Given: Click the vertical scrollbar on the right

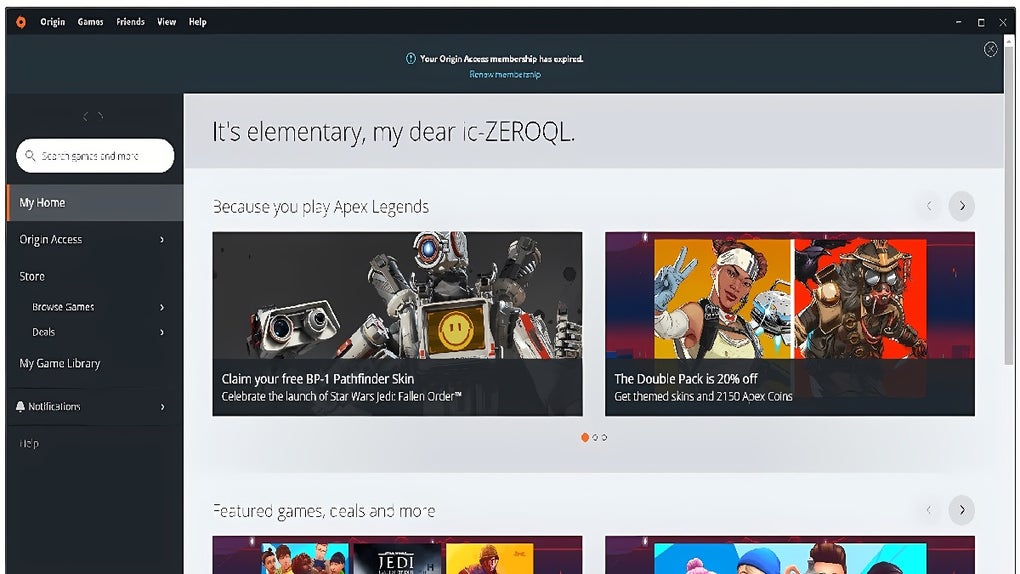Looking at the screenshot, I should tap(1009, 230).
